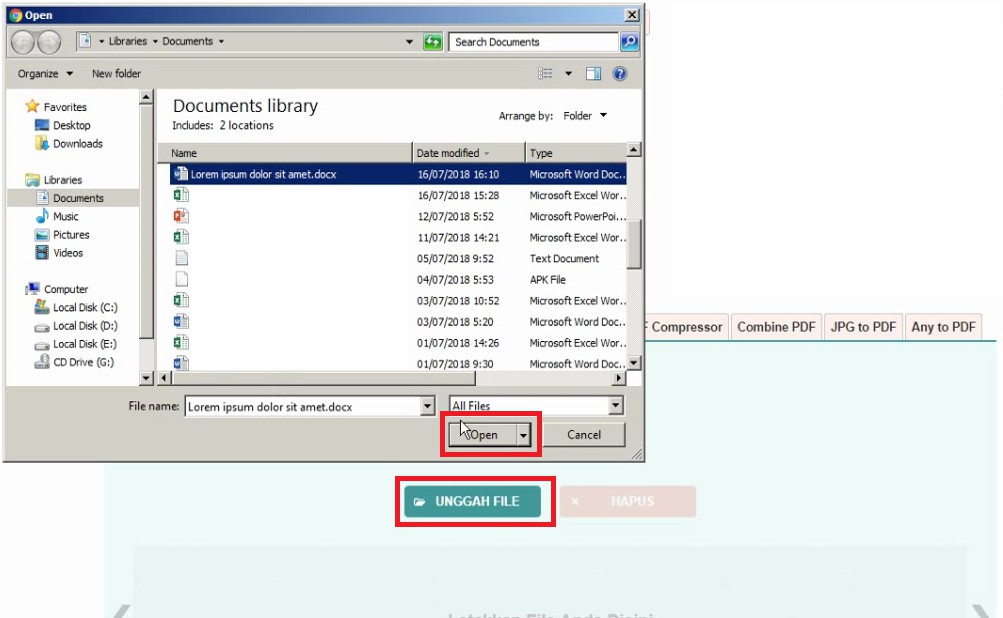Open the Organize dropdown menu

45,74
